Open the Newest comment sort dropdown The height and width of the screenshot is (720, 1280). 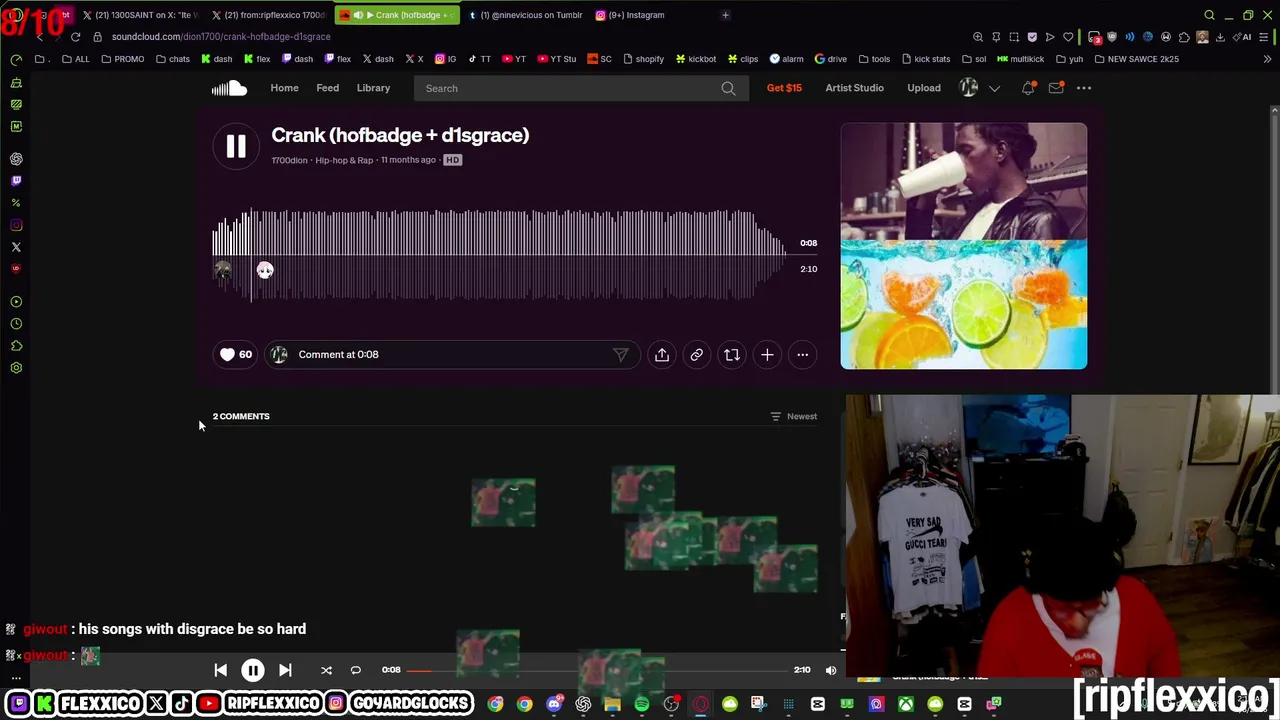point(793,416)
